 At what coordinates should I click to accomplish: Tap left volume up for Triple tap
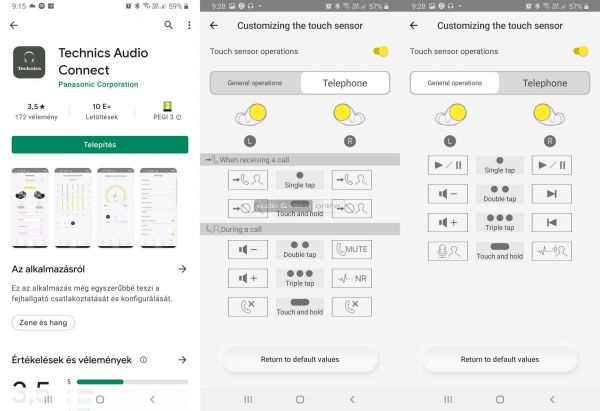click(x=448, y=223)
